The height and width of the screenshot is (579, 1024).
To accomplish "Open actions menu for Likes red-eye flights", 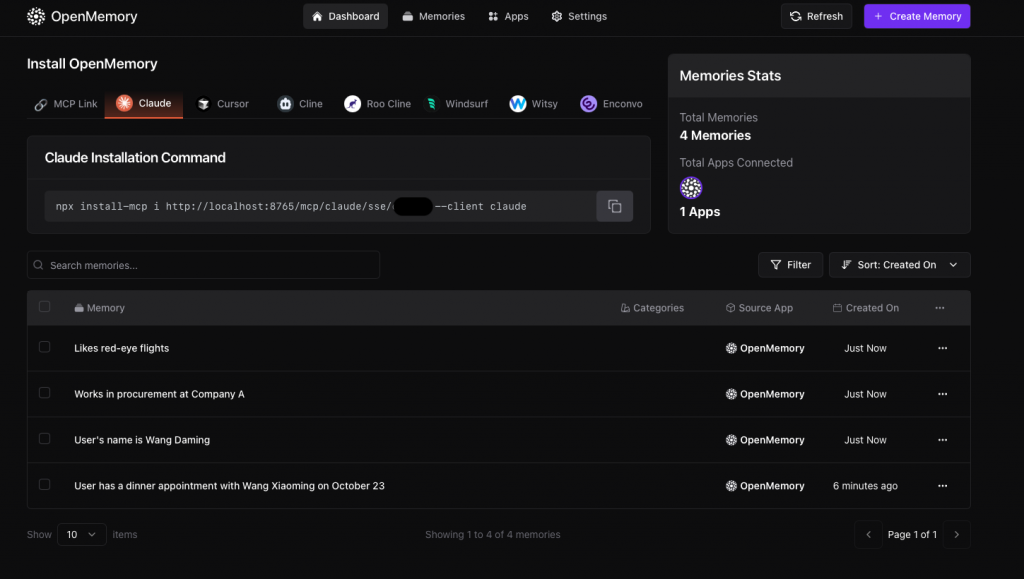I will [942, 349].
